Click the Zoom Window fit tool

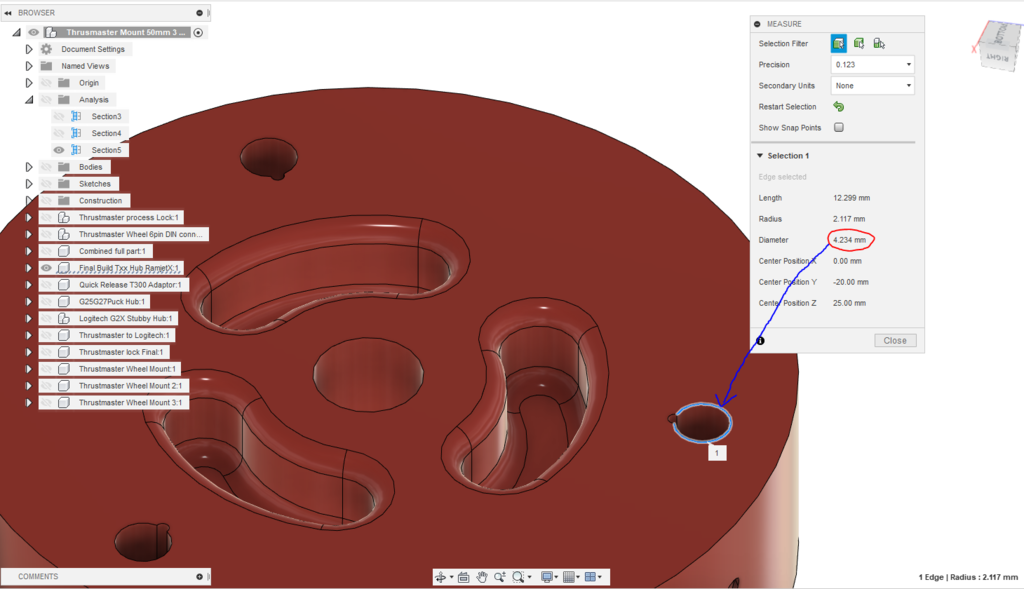click(x=518, y=577)
